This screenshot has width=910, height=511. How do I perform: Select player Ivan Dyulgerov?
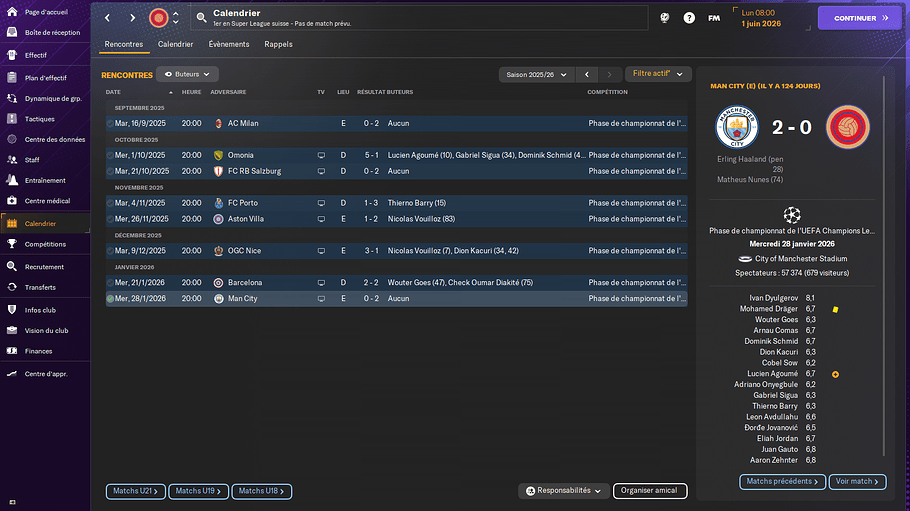(774, 298)
